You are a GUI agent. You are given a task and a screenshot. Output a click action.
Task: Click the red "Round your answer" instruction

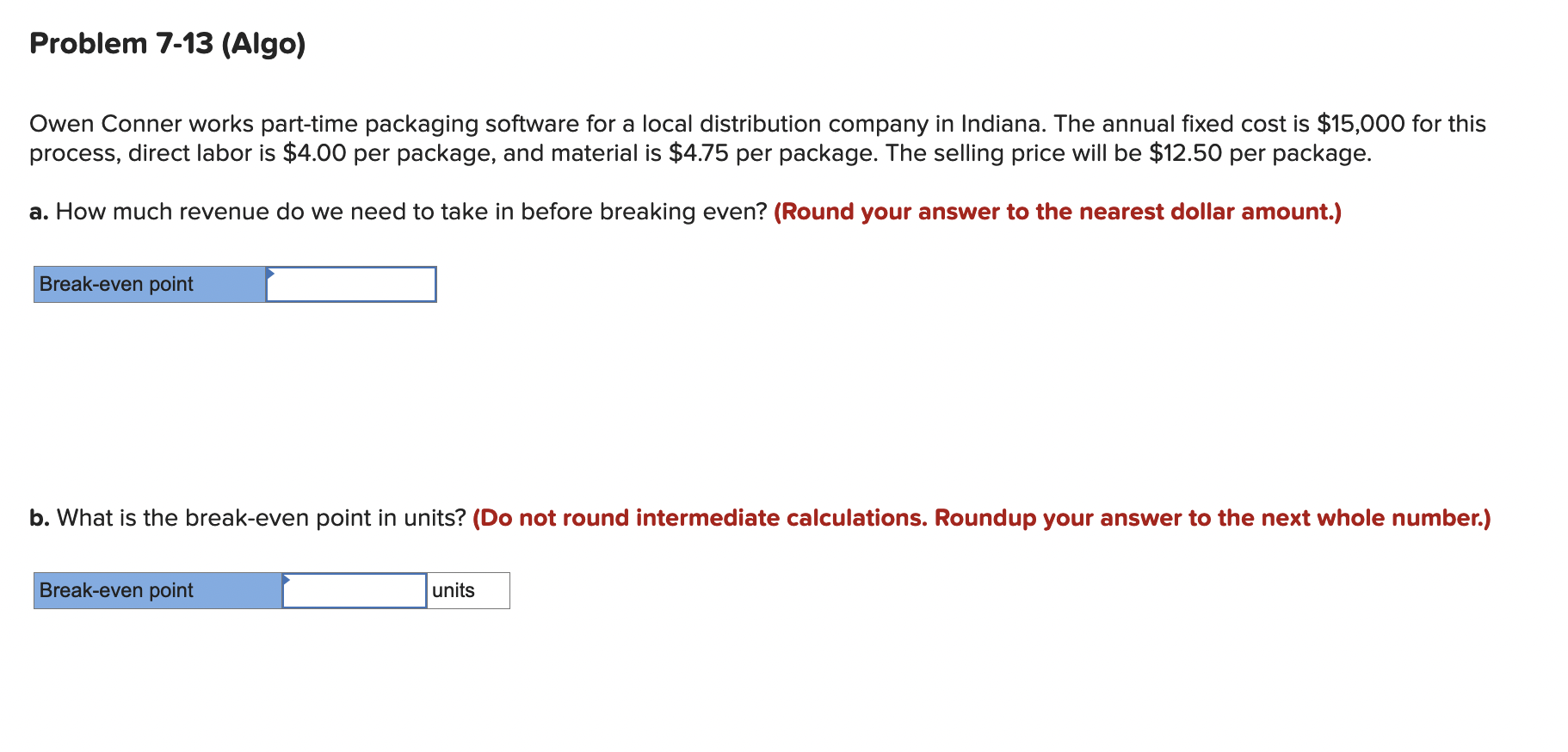coord(1057,212)
